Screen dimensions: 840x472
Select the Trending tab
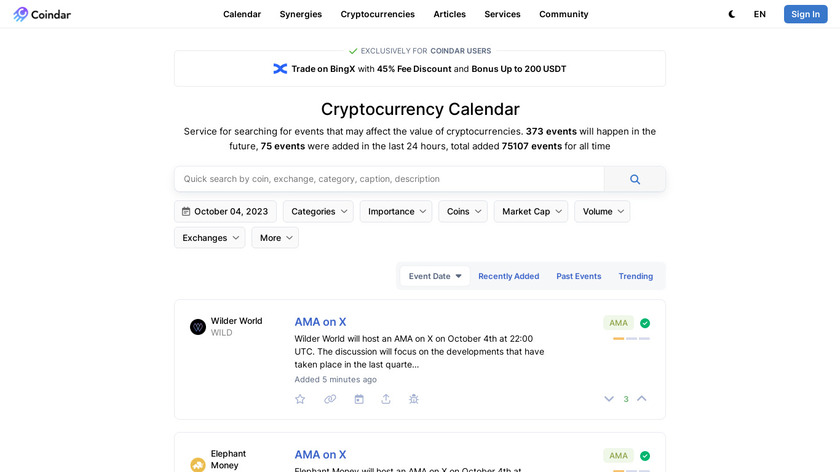click(635, 276)
